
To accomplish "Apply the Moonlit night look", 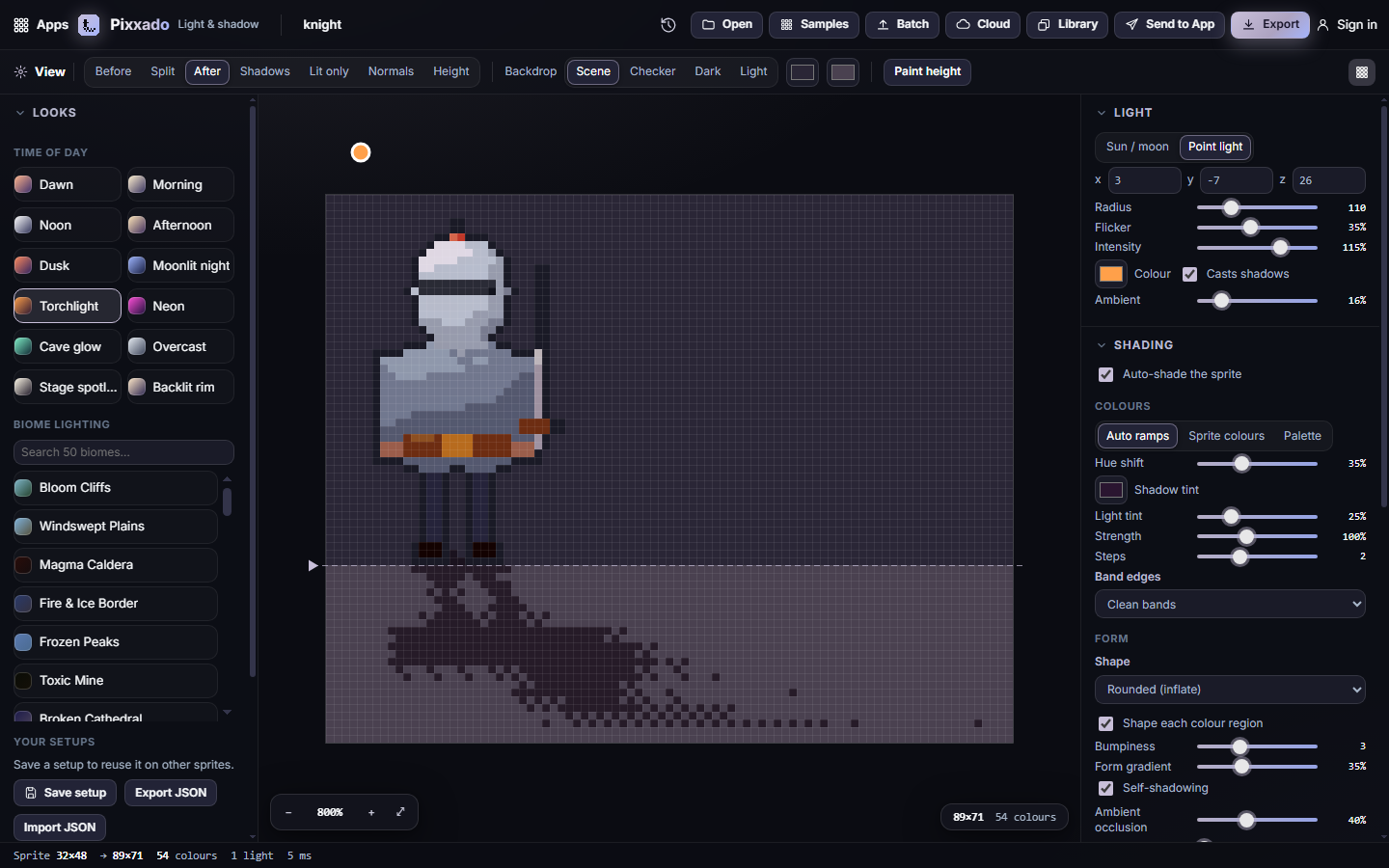I will (x=180, y=265).
